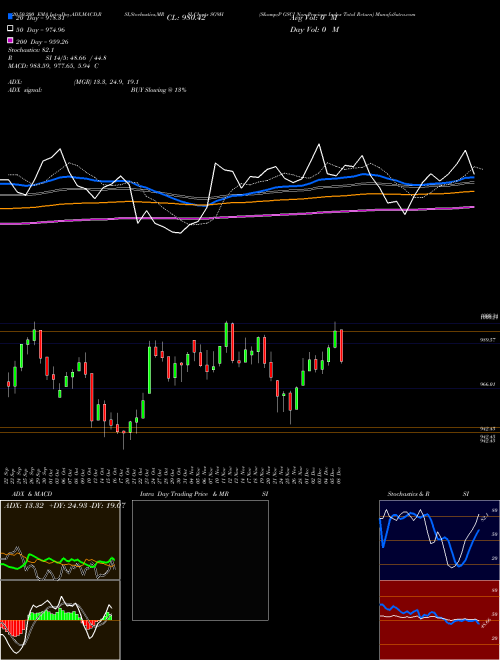Select the '50 Day = 974.96' label
Viewport: 500px width, 660px height.
[41, 30]
